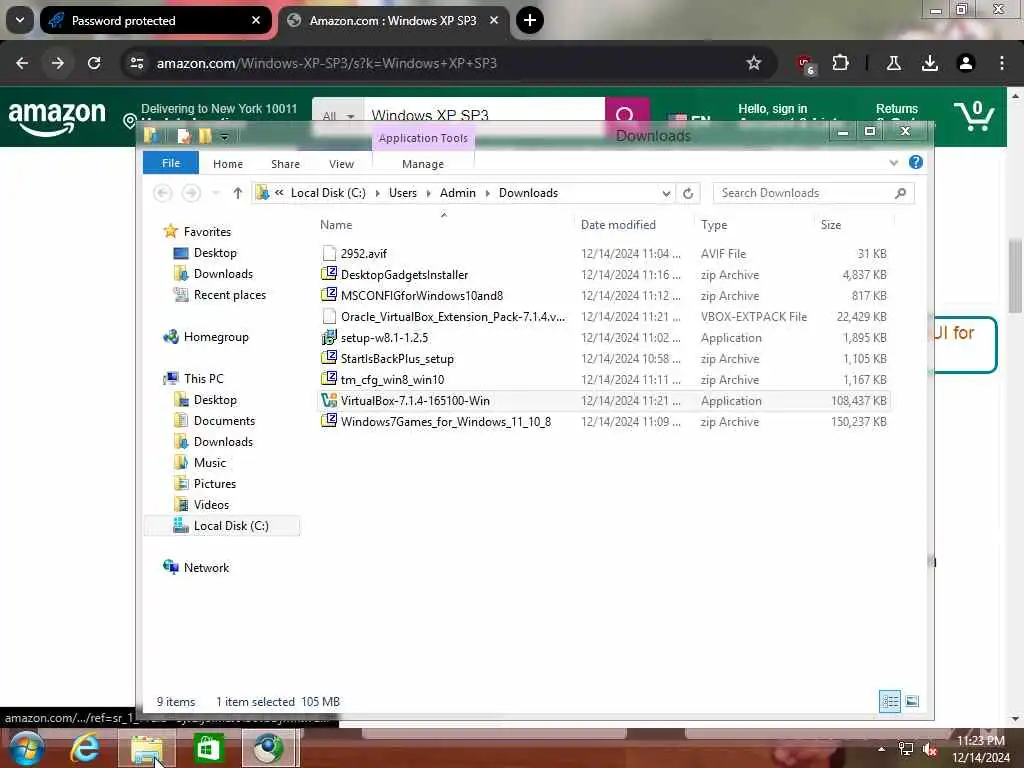Open the Amazon cart icon

(974, 116)
